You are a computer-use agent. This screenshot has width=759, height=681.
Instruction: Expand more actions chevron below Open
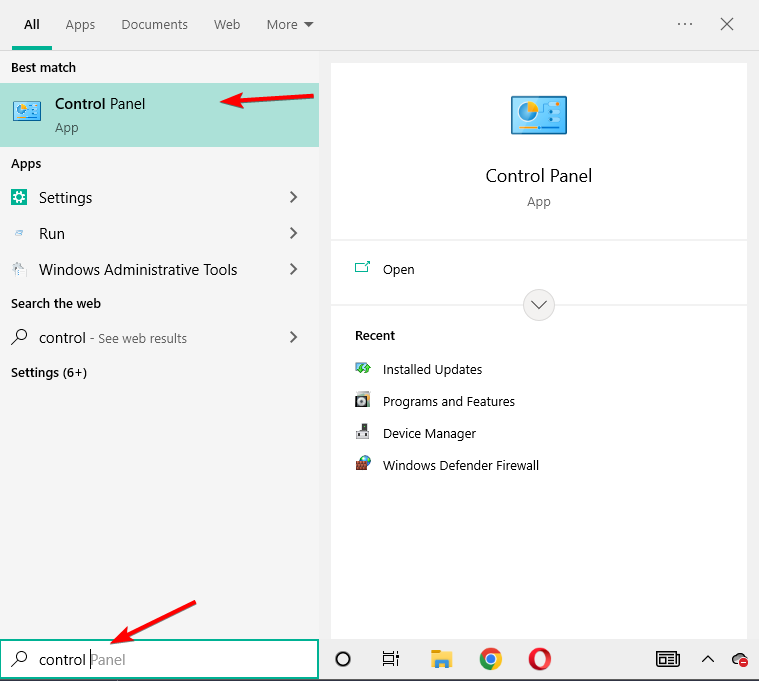click(x=539, y=305)
